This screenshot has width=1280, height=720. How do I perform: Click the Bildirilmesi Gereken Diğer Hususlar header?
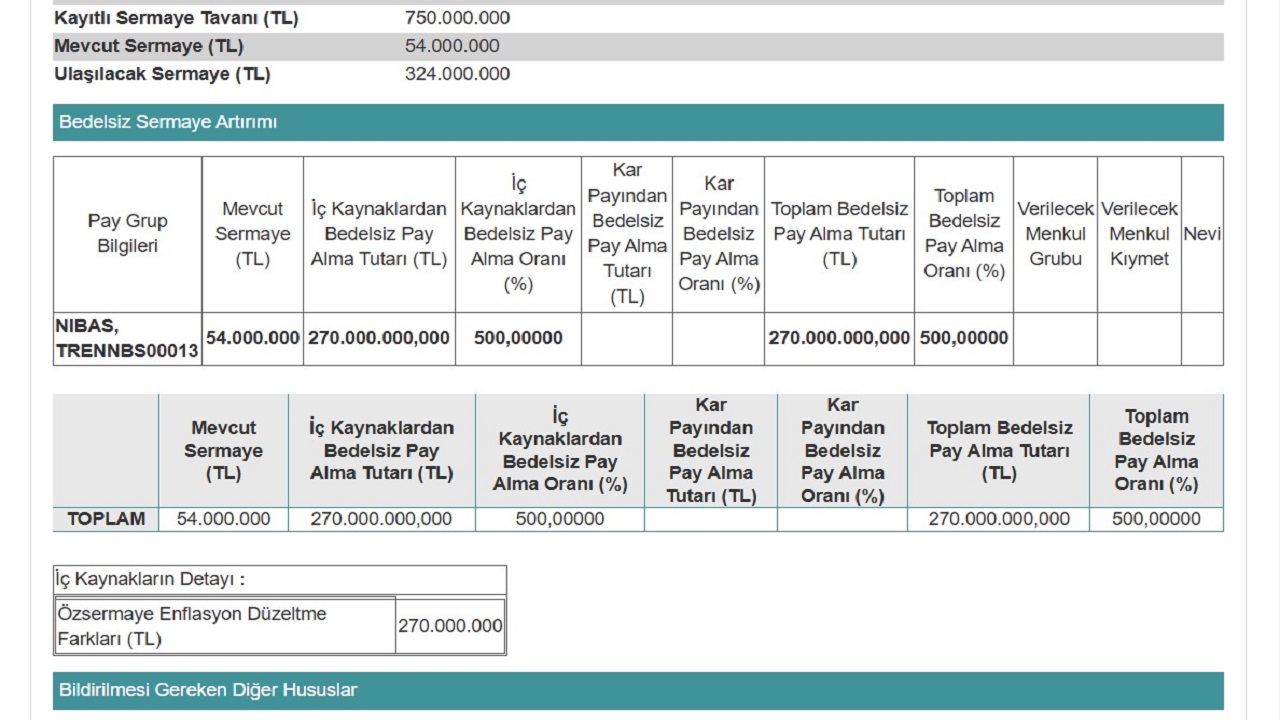[208, 690]
